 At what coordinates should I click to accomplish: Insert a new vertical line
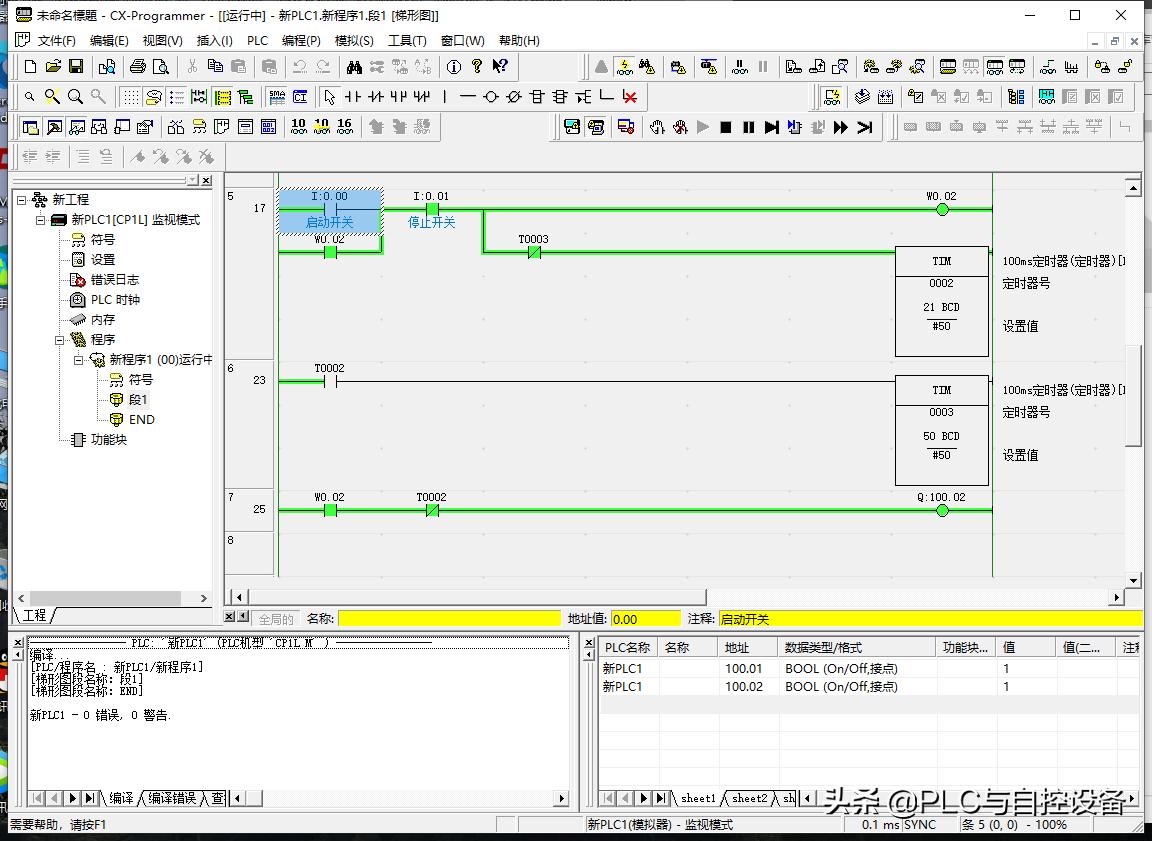pos(444,97)
